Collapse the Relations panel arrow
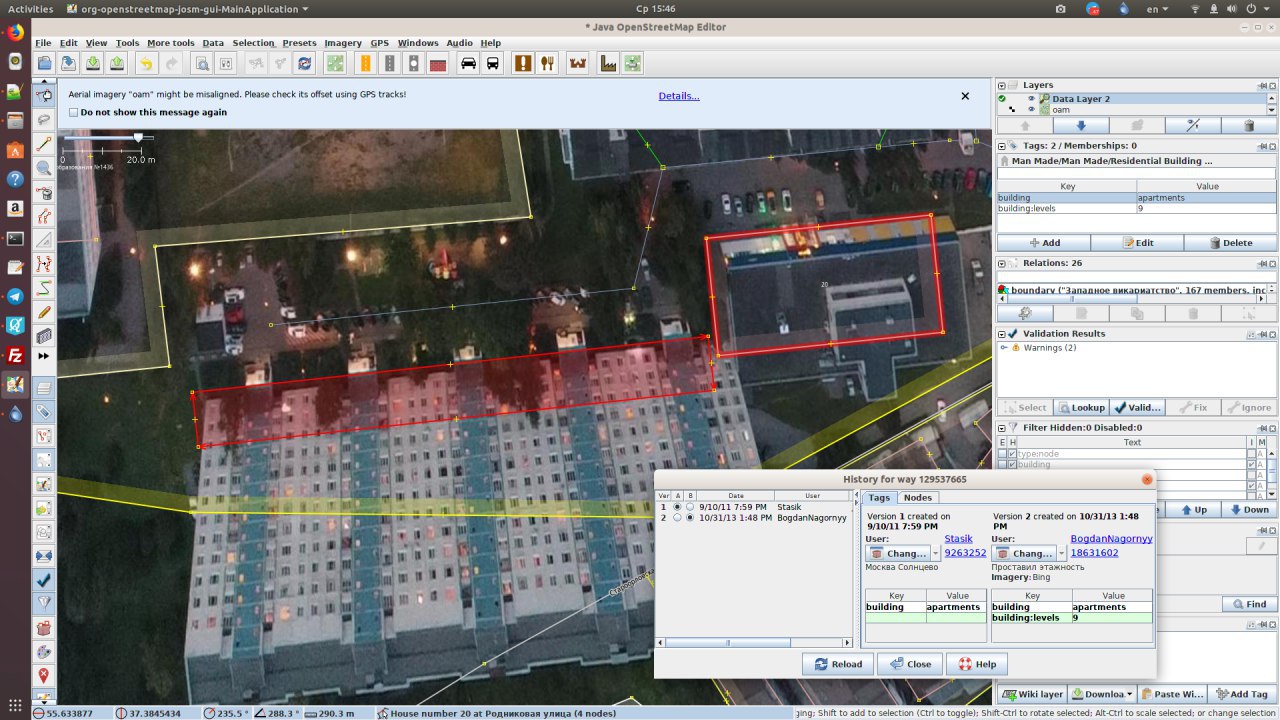Image resolution: width=1280 pixels, height=720 pixels. [x=1002, y=264]
